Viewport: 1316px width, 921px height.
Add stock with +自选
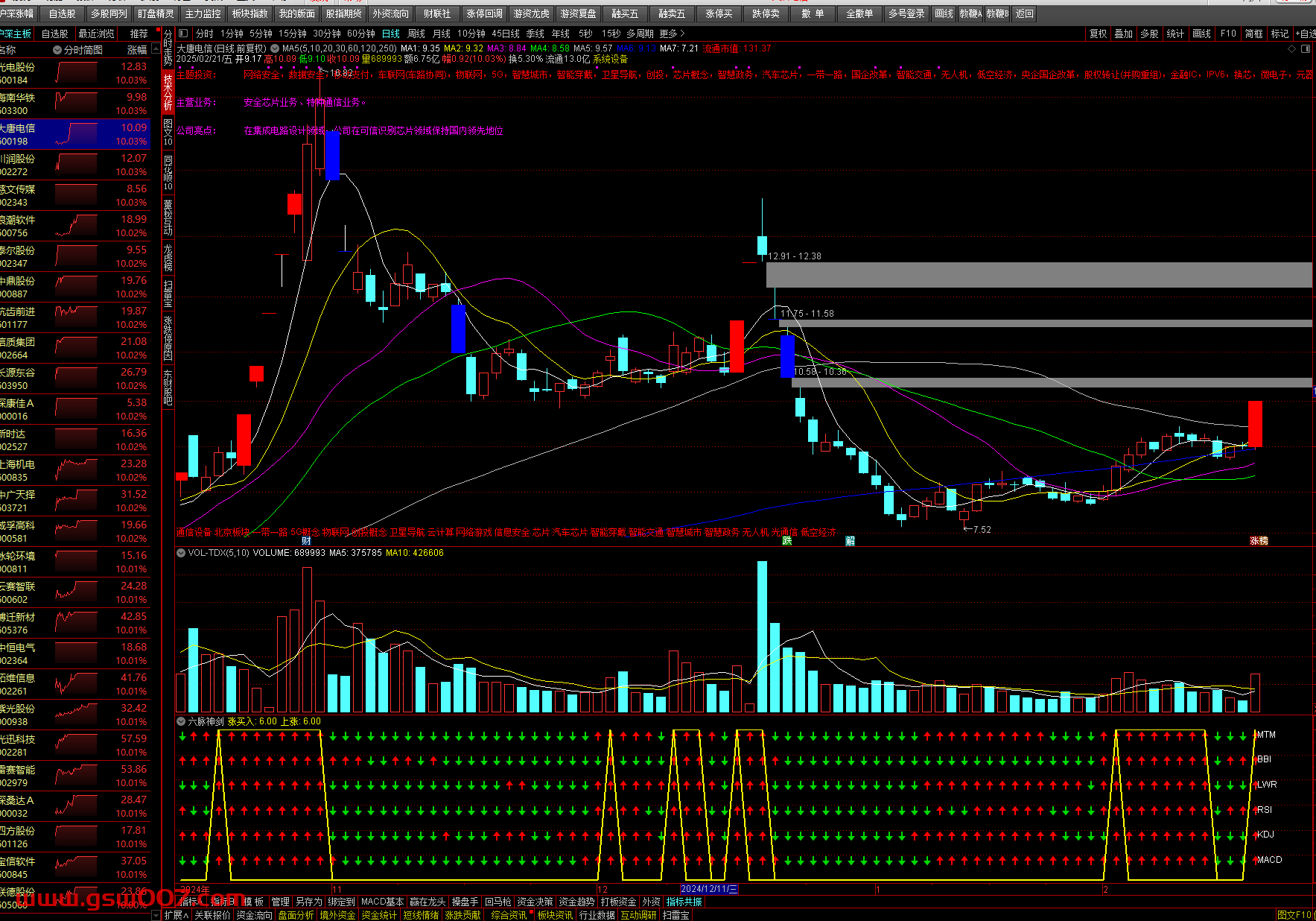(1306, 34)
